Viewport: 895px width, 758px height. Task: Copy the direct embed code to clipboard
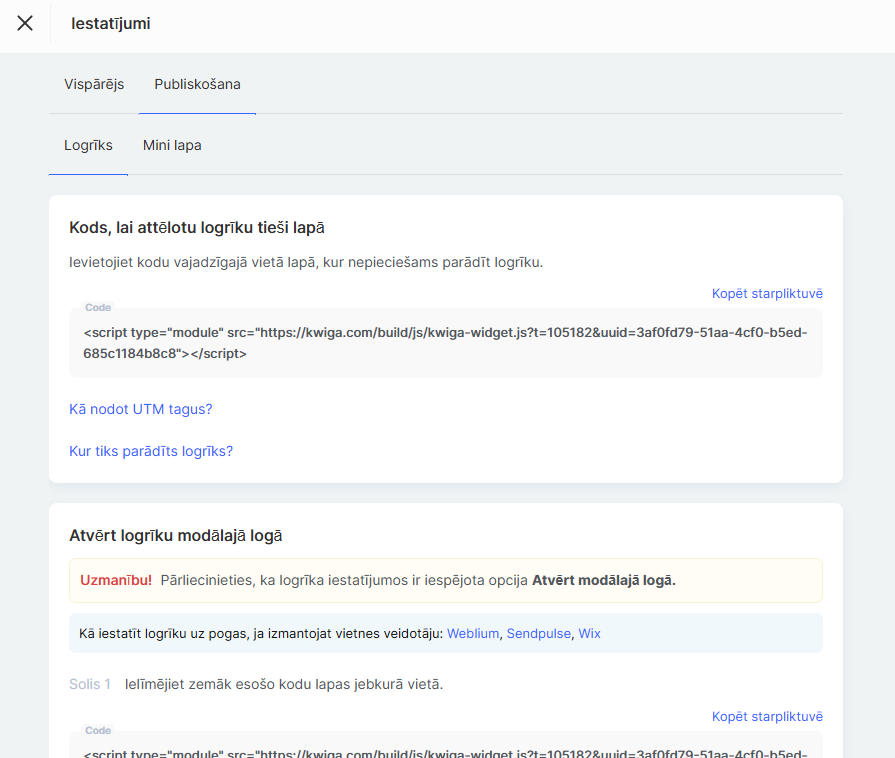(766, 293)
